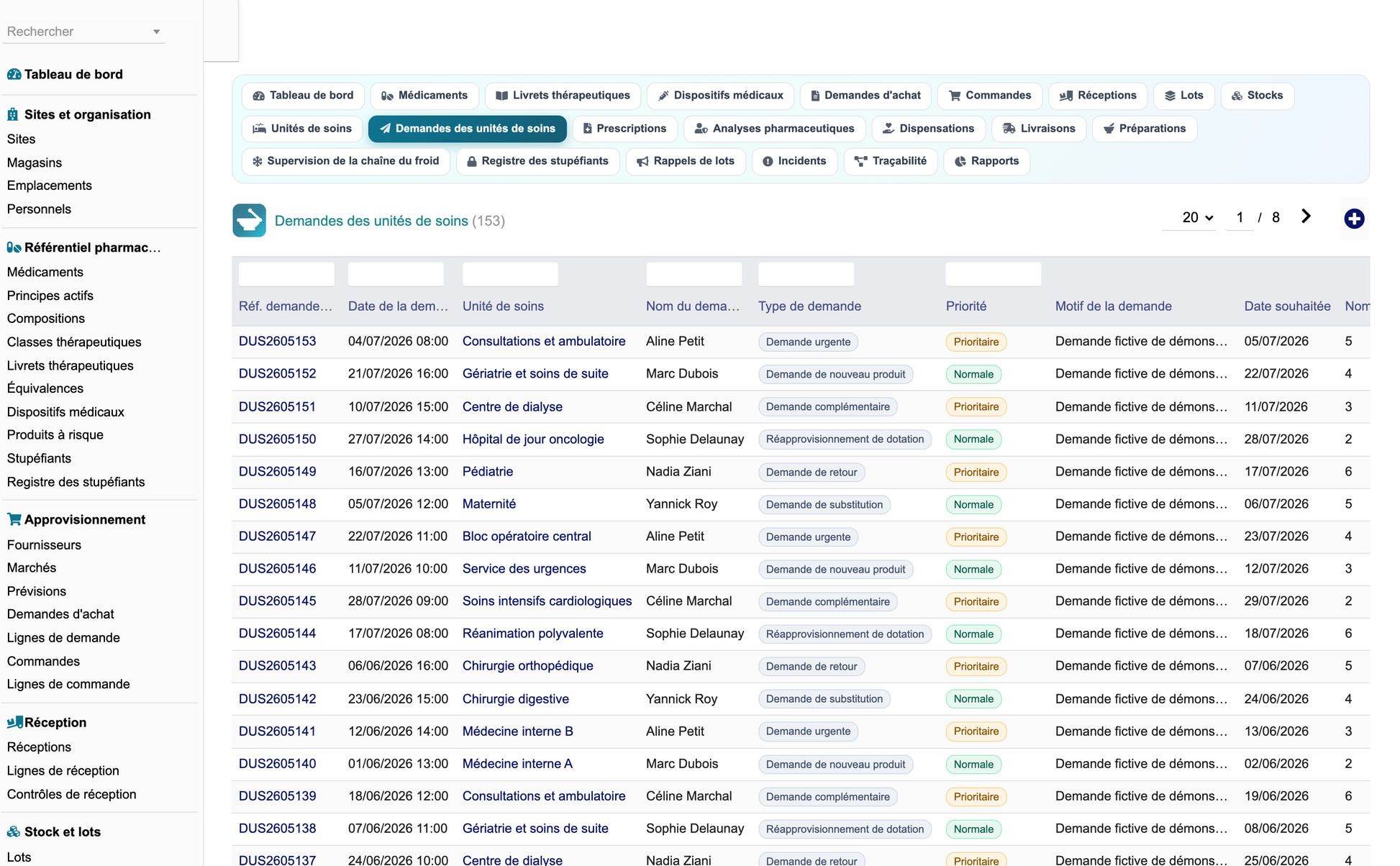Click the Réception section icon
Image resolution: width=1400 pixels, height=866 pixels.
pos(14,722)
